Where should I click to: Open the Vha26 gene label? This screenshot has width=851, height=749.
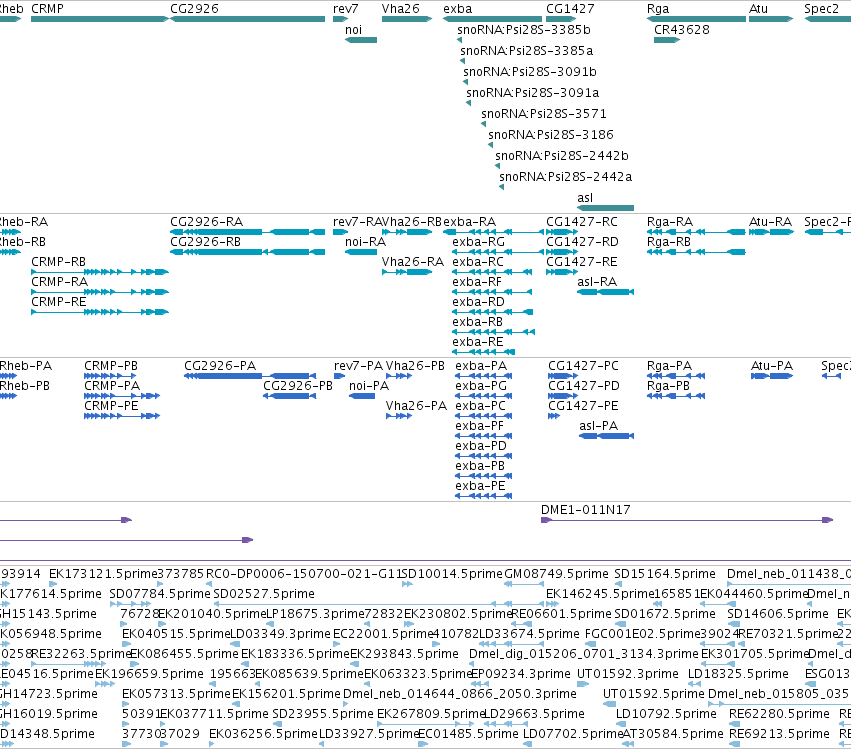401,9
